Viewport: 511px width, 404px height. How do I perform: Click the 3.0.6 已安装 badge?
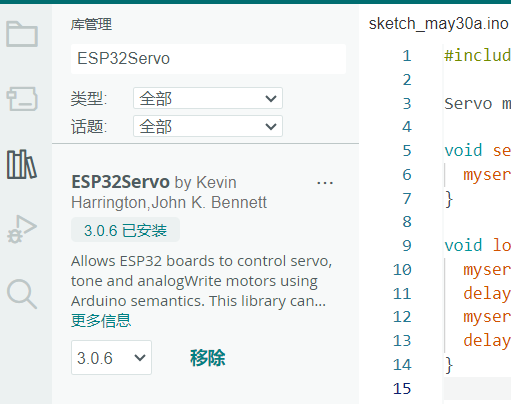[125, 230]
